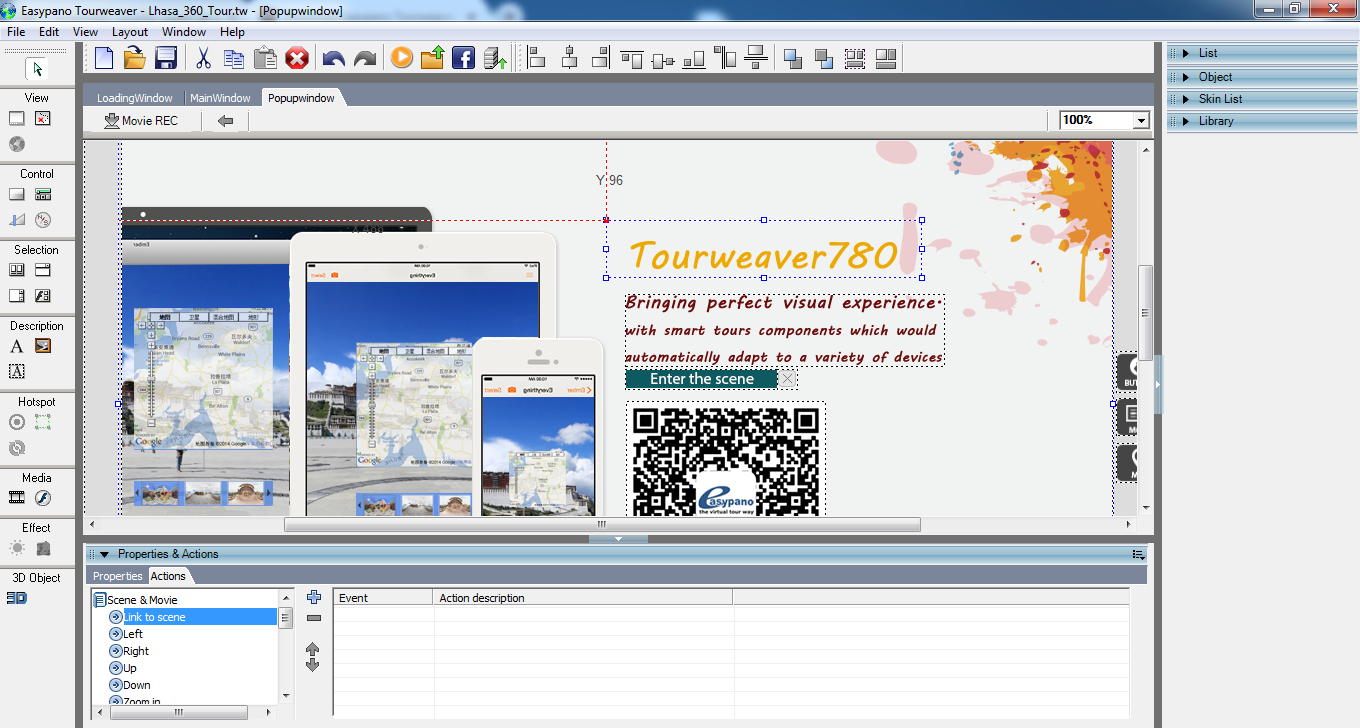Screen dimensions: 1360x728
Task: Switch to the Properties tab
Action: 118,576
